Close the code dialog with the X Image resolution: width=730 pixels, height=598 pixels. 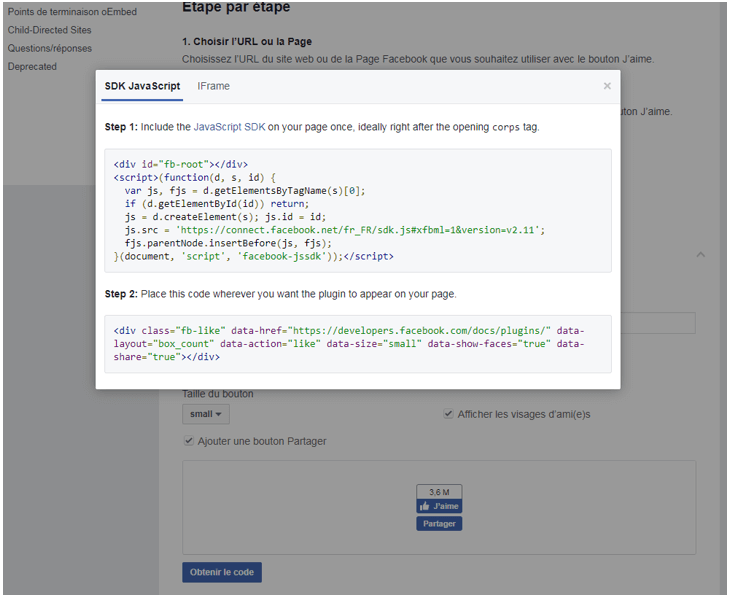pos(607,86)
